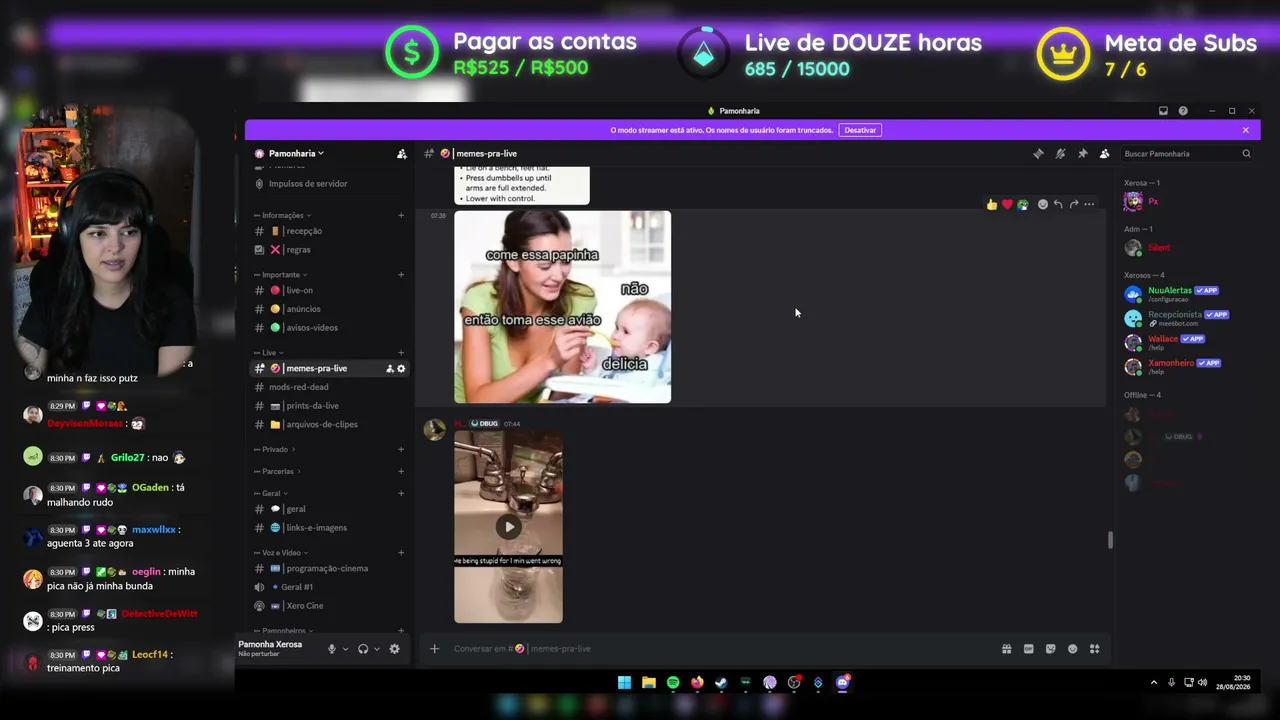
Task: Click the attachment plus button in message bar
Action: coord(434,649)
